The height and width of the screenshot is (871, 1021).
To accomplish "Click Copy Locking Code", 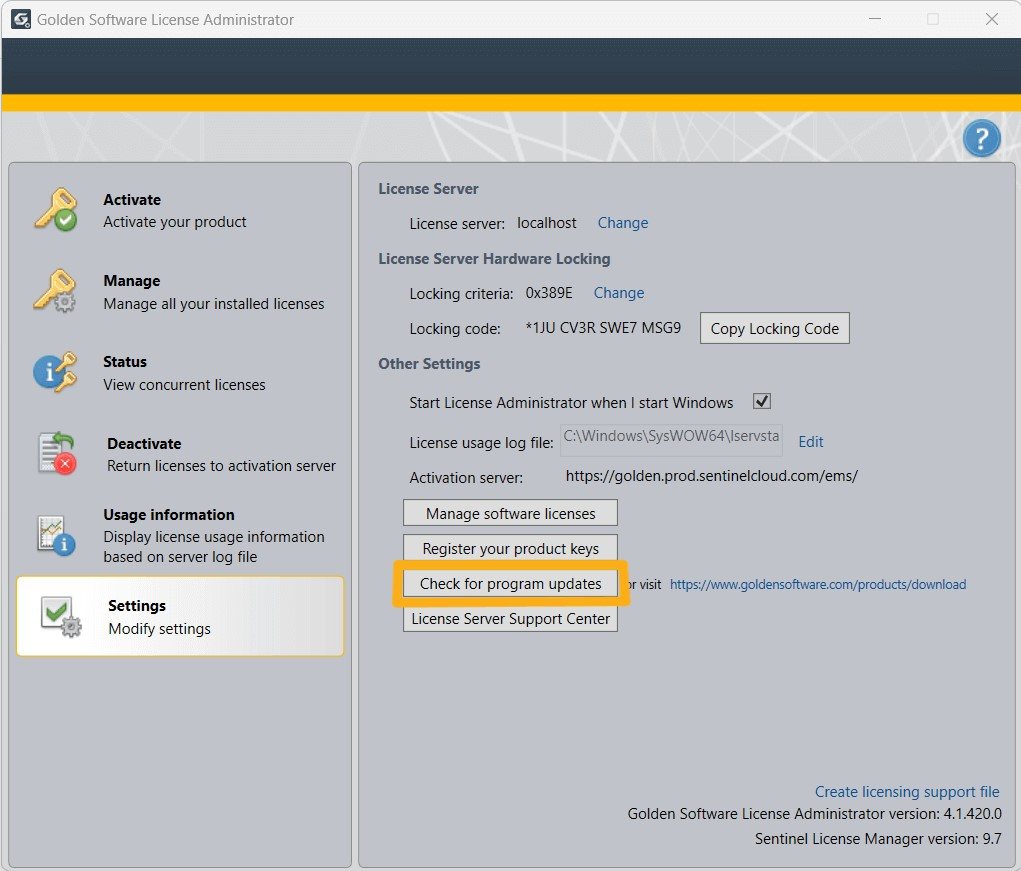I will pyautogui.click(x=774, y=328).
